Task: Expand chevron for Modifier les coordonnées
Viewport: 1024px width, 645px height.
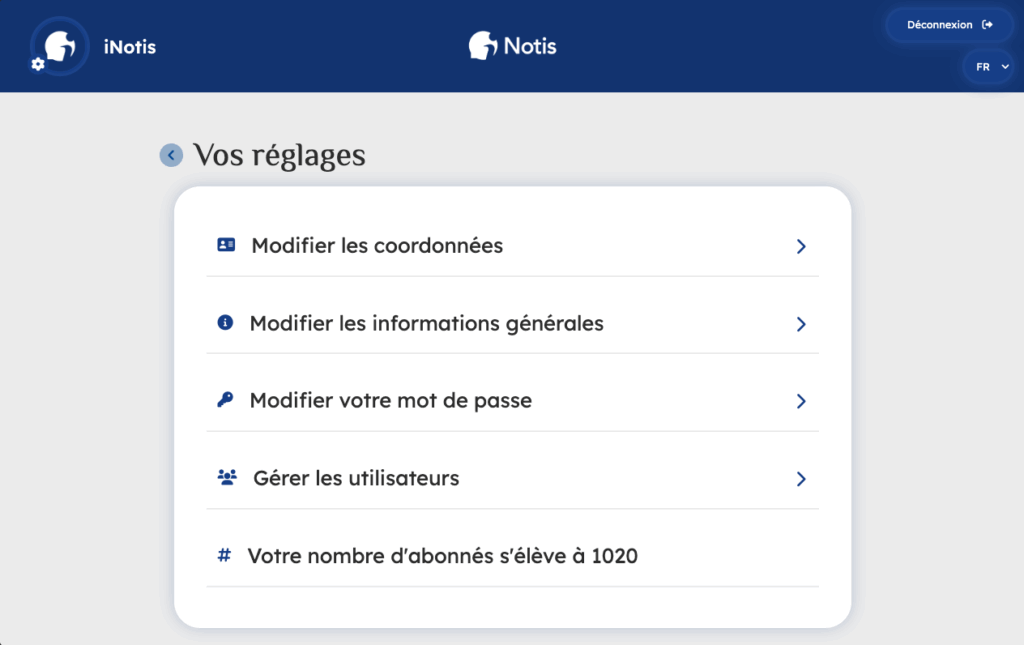Action: coord(801,246)
